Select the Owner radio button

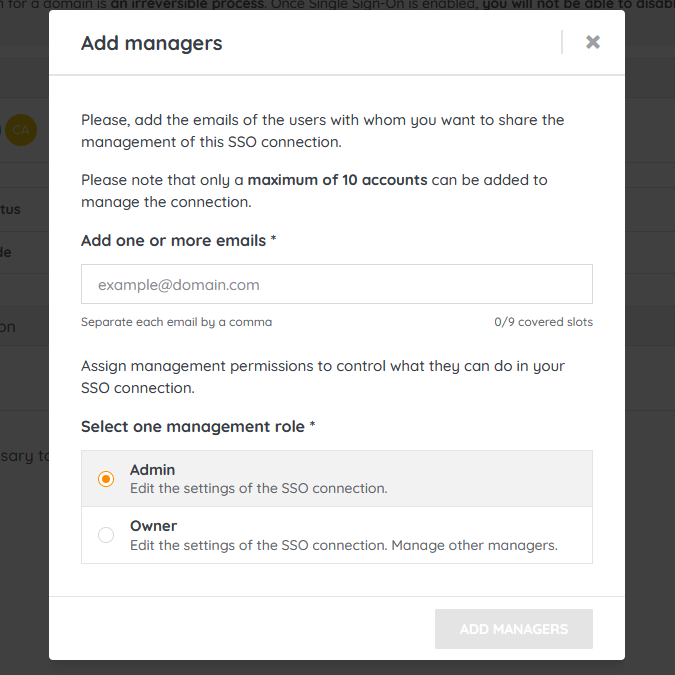click(x=106, y=535)
